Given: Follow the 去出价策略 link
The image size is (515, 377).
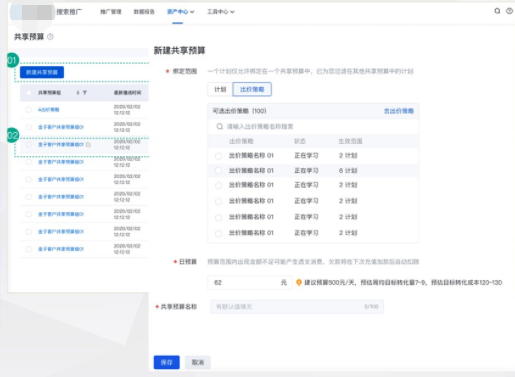Looking at the screenshot, I should tap(399, 111).
